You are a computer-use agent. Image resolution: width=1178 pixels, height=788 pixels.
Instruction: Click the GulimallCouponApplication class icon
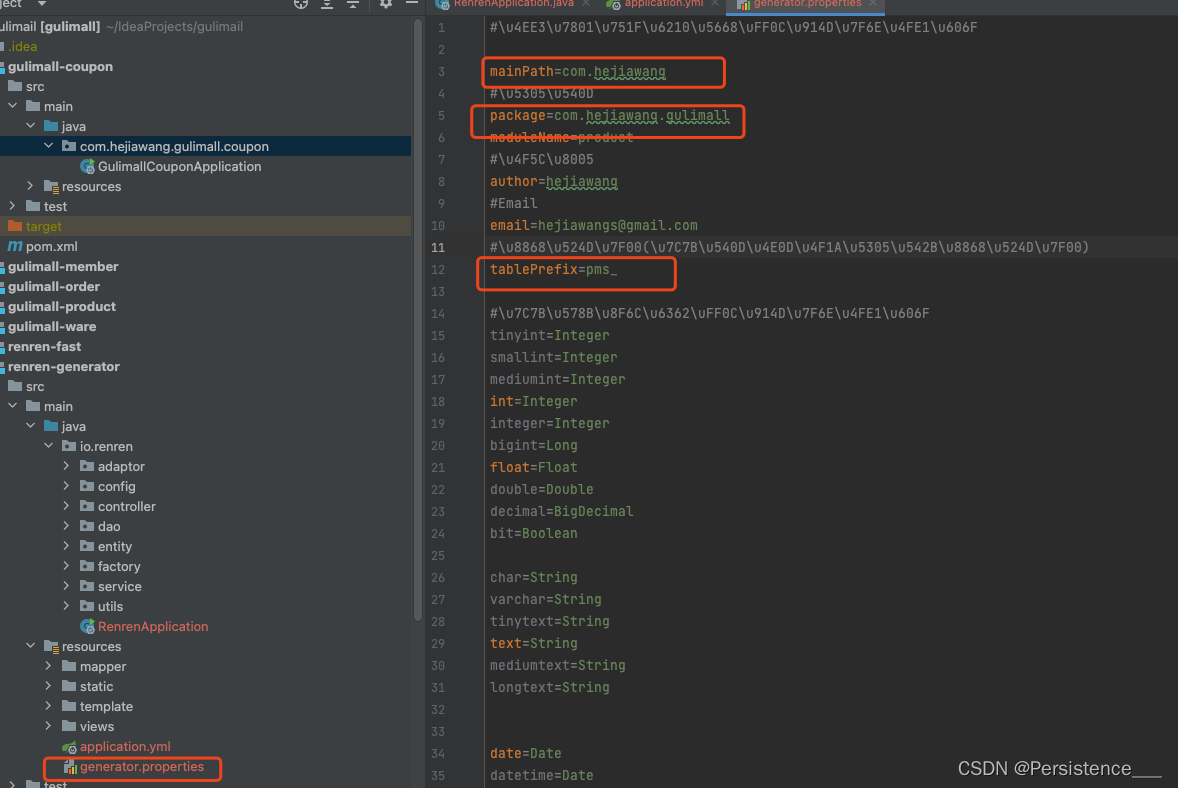click(87, 167)
